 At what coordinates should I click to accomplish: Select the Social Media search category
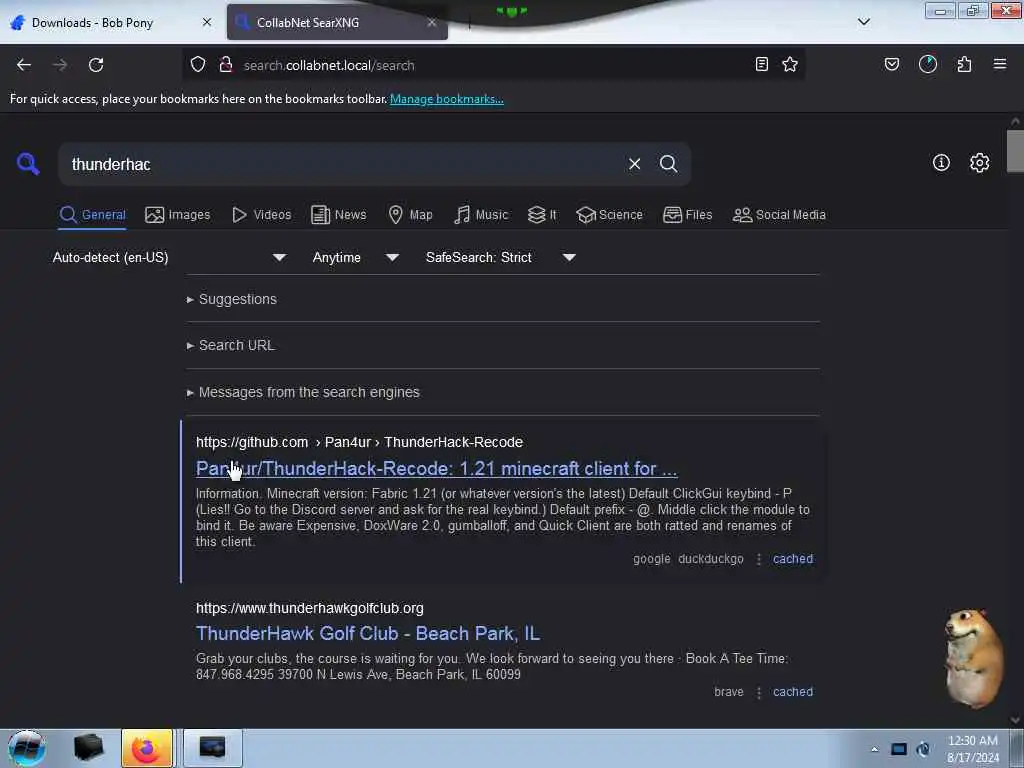click(x=779, y=215)
